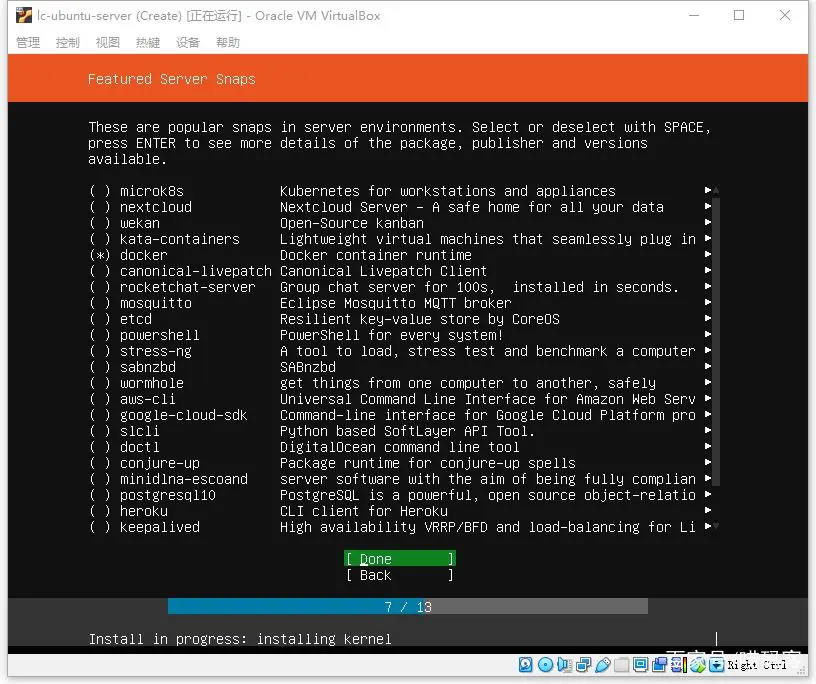Screen dimensions: 816x684
Task: Click the 'PowerShell for every system!' description
Action: 391,335
